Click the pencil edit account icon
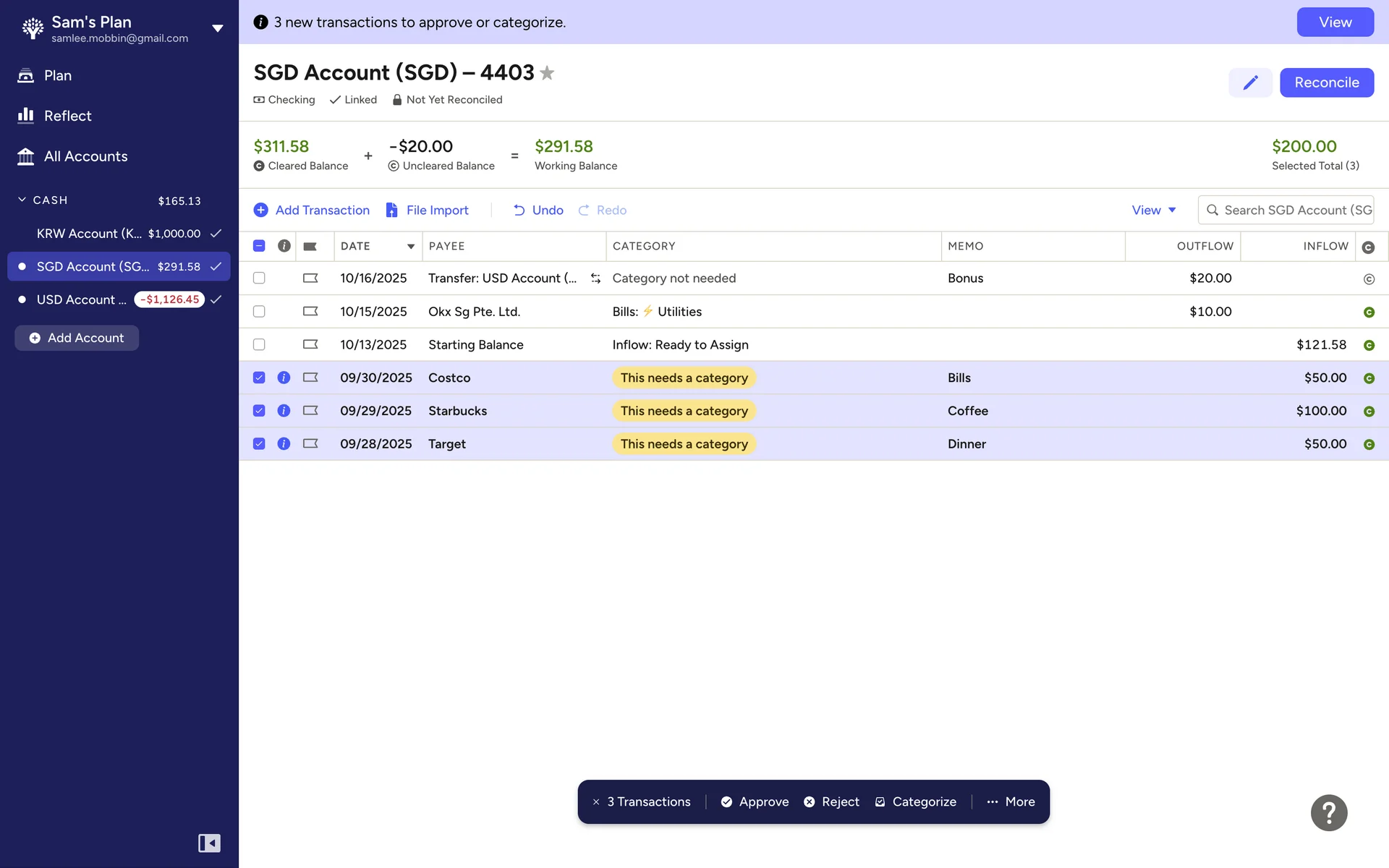The image size is (1389, 868). click(1249, 82)
